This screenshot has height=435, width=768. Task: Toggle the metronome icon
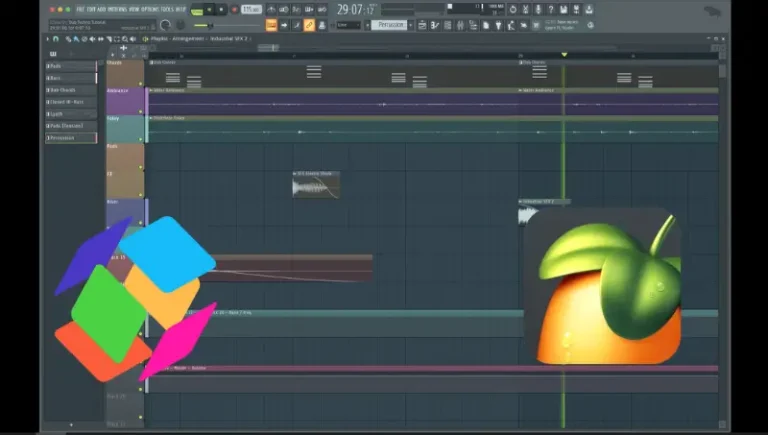click(271, 9)
